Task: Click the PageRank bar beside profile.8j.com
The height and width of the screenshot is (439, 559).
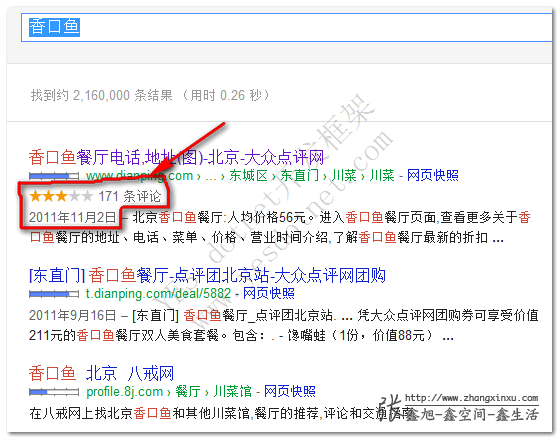Action: 54,392
